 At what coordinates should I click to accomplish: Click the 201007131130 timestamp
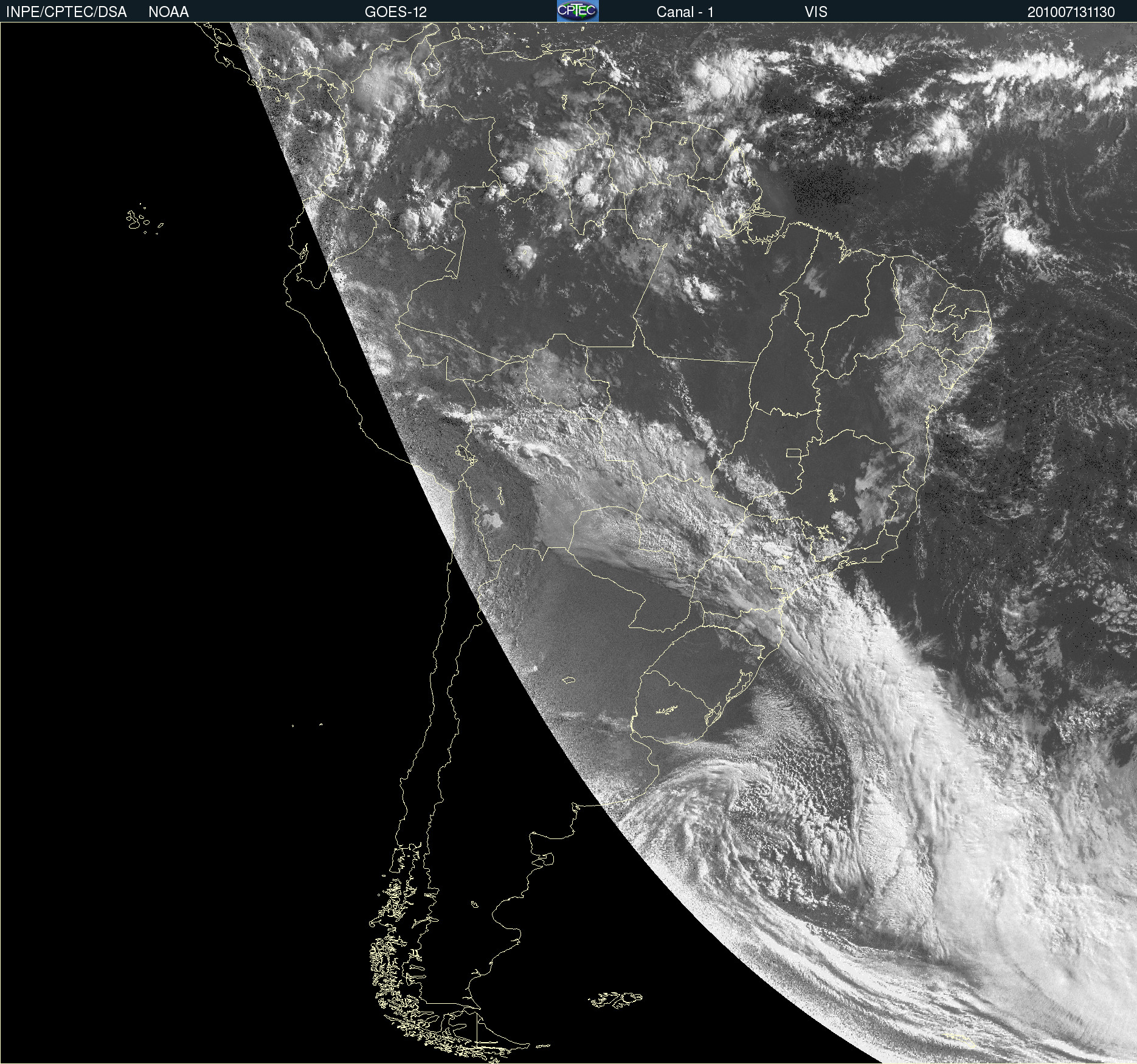(x=1071, y=12)
